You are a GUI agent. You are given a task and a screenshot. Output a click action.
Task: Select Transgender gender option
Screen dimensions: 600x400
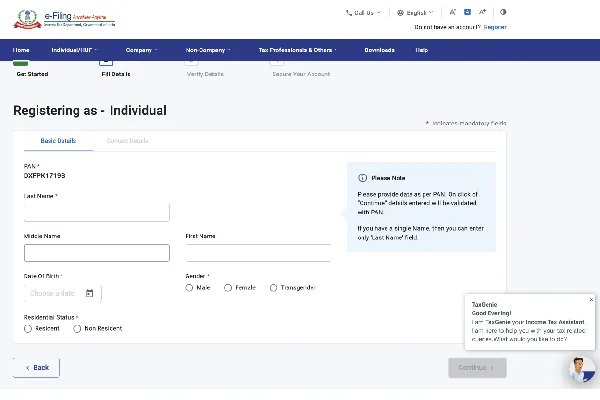[274, 288]
